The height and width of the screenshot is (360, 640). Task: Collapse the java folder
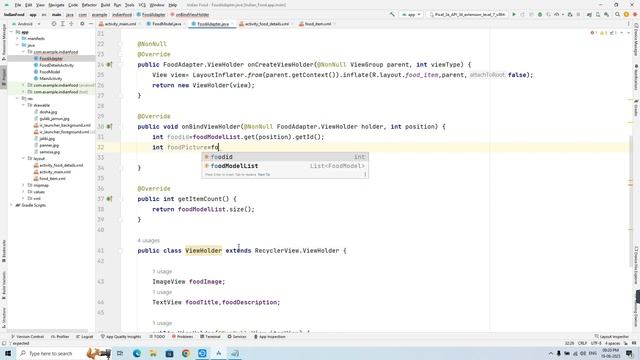click(18, 45)
